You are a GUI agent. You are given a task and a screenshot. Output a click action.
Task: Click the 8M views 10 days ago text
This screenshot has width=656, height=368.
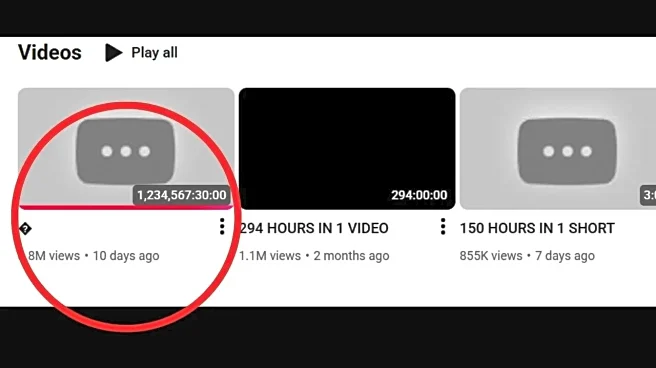[94, 256]
